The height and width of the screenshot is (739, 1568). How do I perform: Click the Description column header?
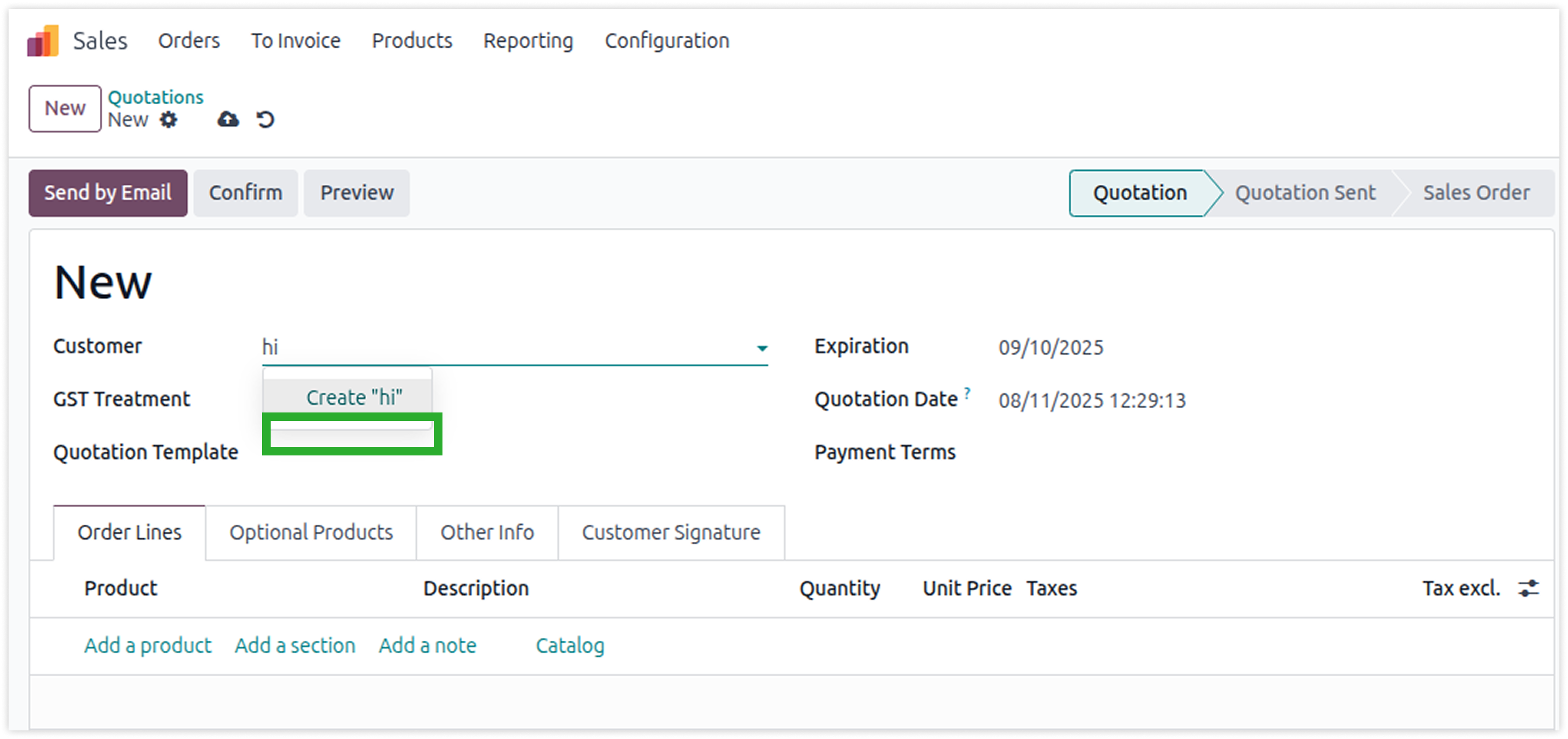pyautogui.click(x=476, y=589)
